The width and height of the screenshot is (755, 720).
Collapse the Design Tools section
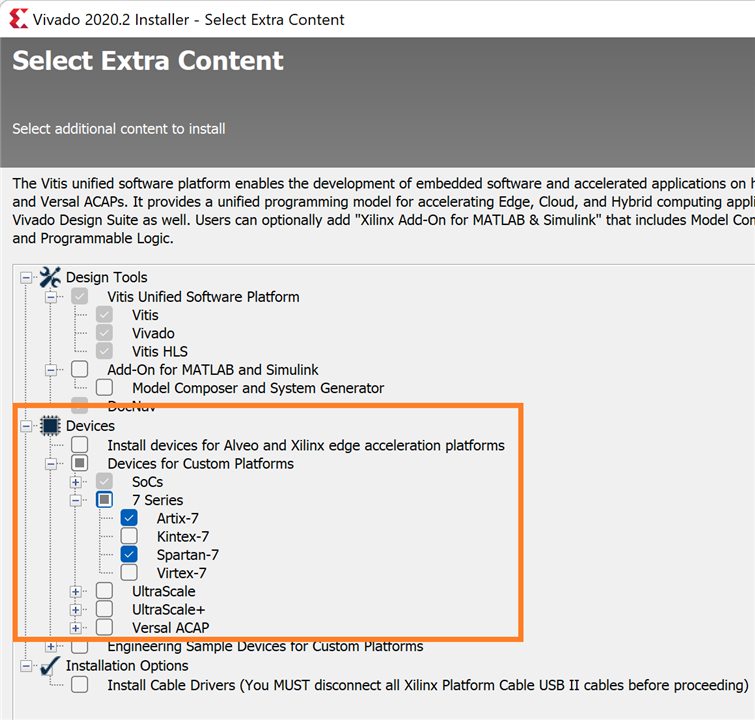26,277
